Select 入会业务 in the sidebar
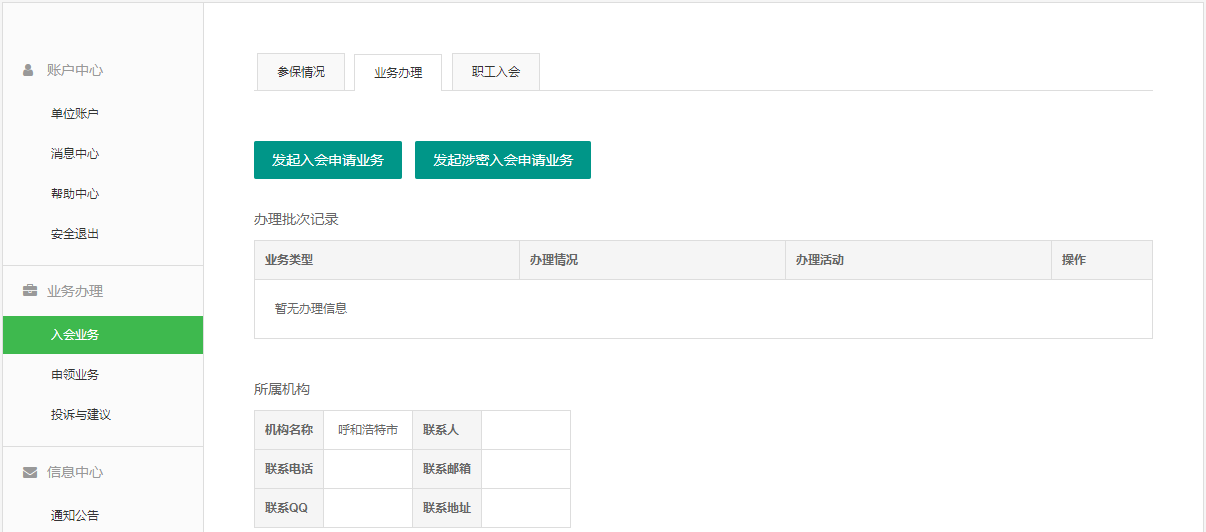 coord(75,335)
